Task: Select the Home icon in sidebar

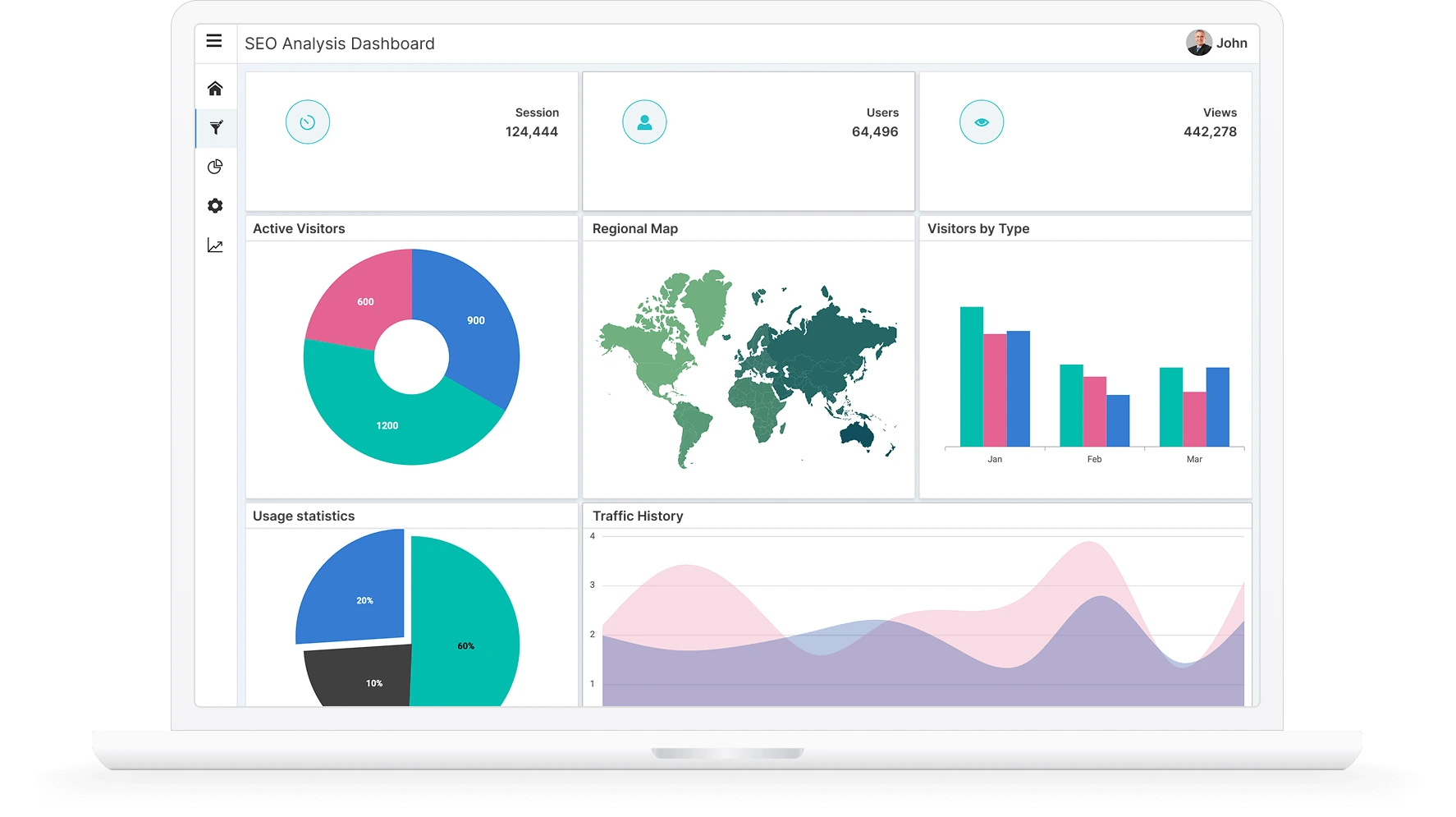Action: [x=215, y=86]
